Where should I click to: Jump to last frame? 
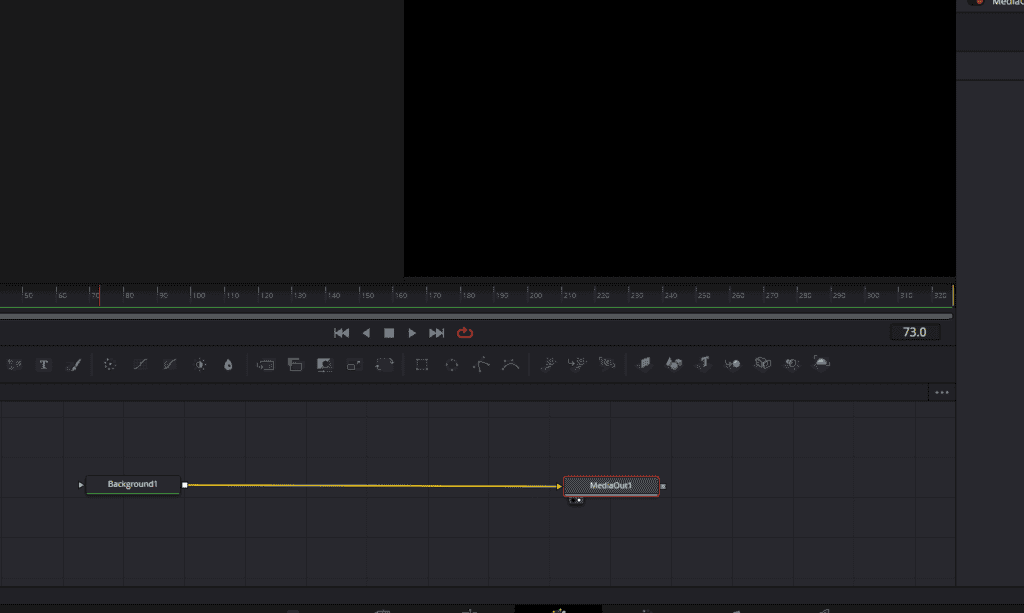click(436, 333)
